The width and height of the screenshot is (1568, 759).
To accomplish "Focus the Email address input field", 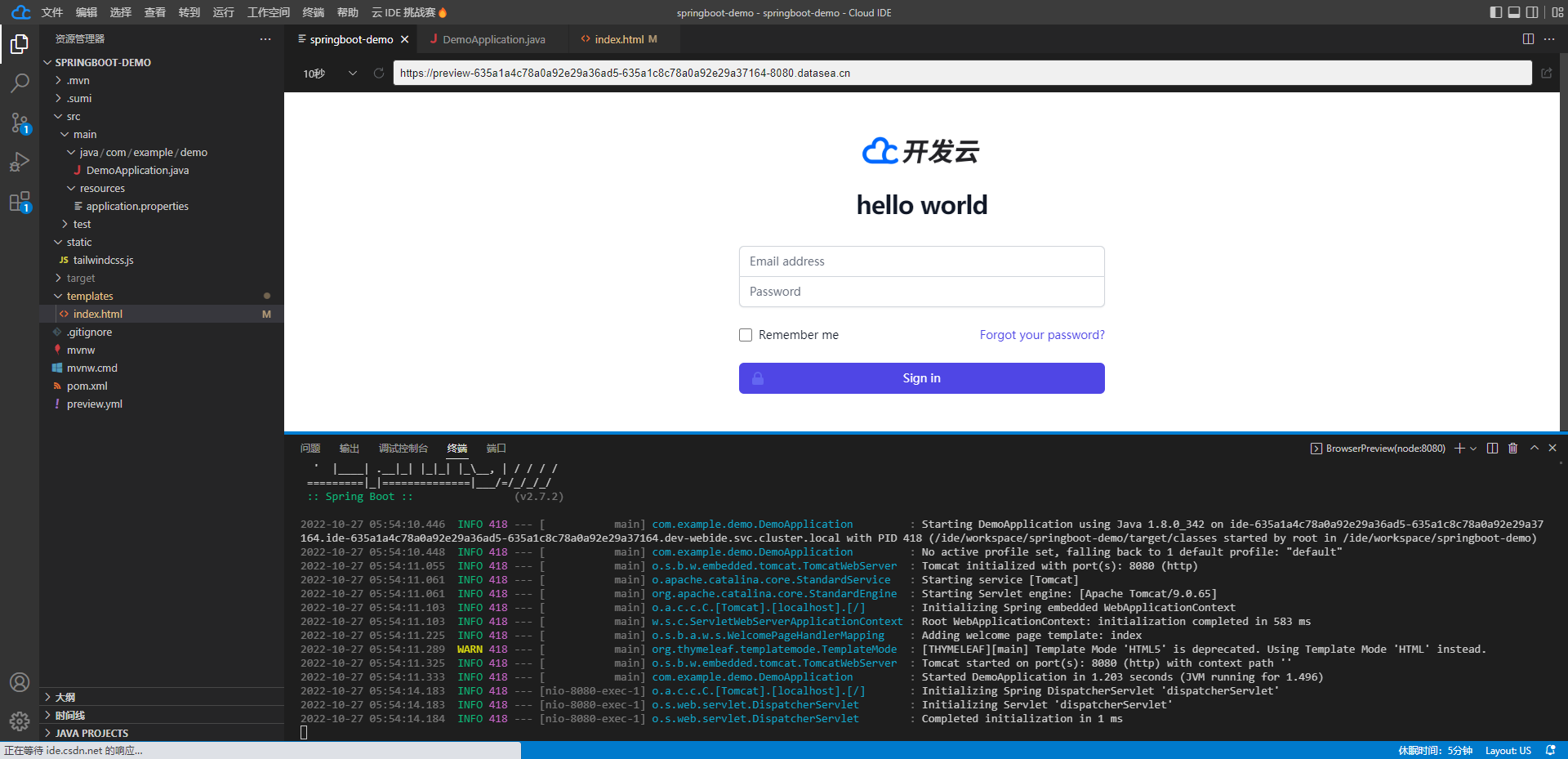I will pos(922,261).
